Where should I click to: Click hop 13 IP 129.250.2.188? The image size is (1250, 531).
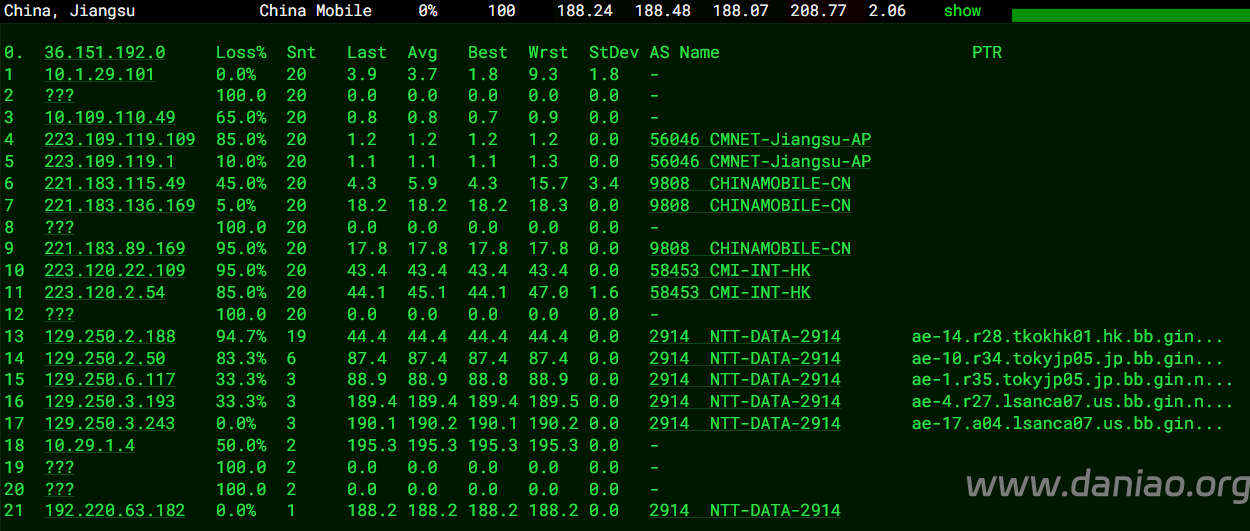[x=110, y=336]
